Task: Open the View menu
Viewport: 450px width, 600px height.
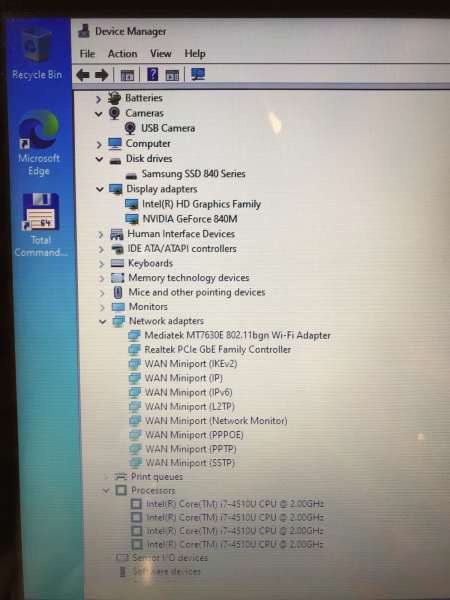Action: tap(161, 54)
